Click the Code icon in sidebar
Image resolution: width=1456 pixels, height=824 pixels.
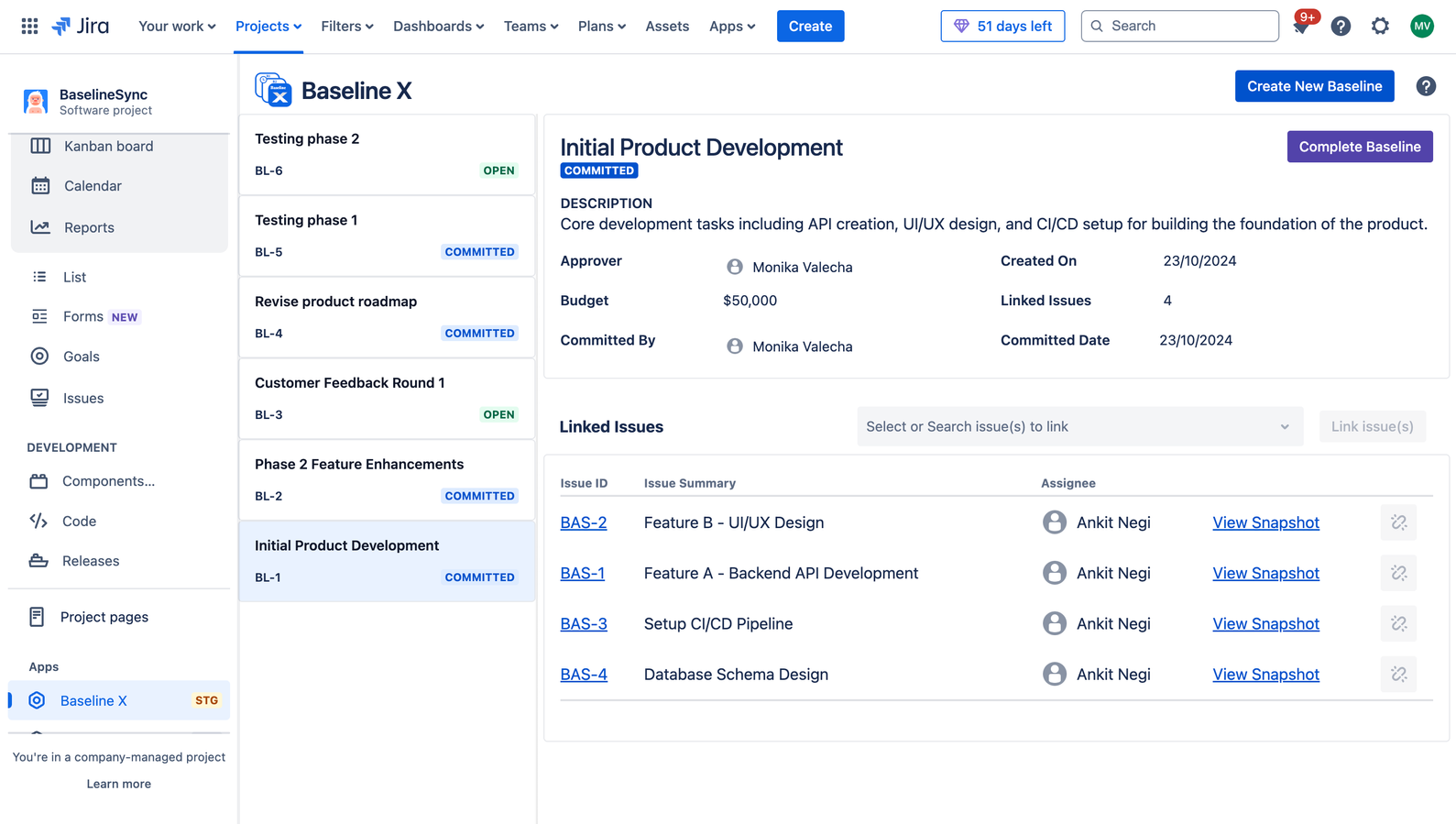[38, 521]
